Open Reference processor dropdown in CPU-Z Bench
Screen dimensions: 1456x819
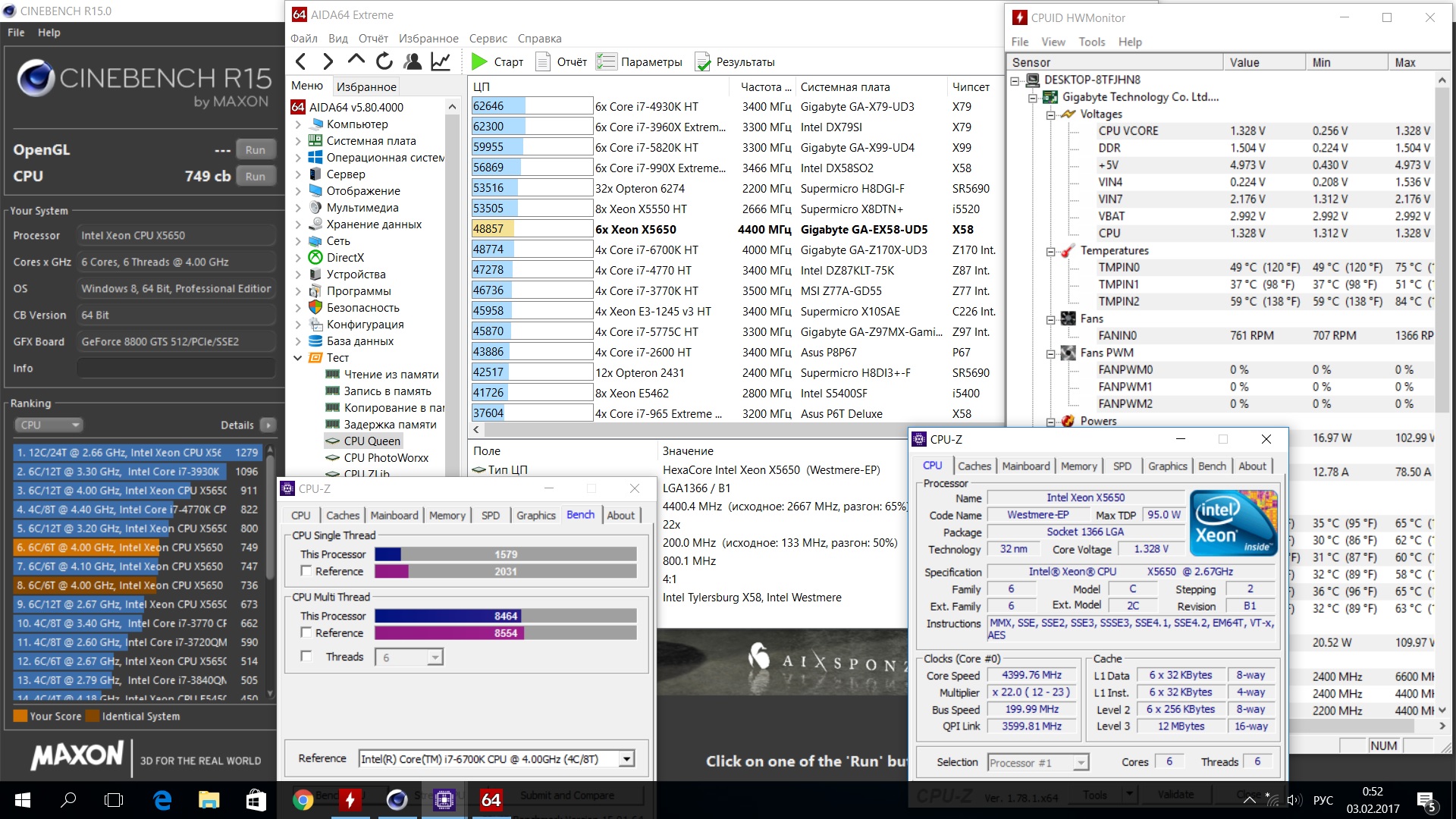click(x=626, y=758)
